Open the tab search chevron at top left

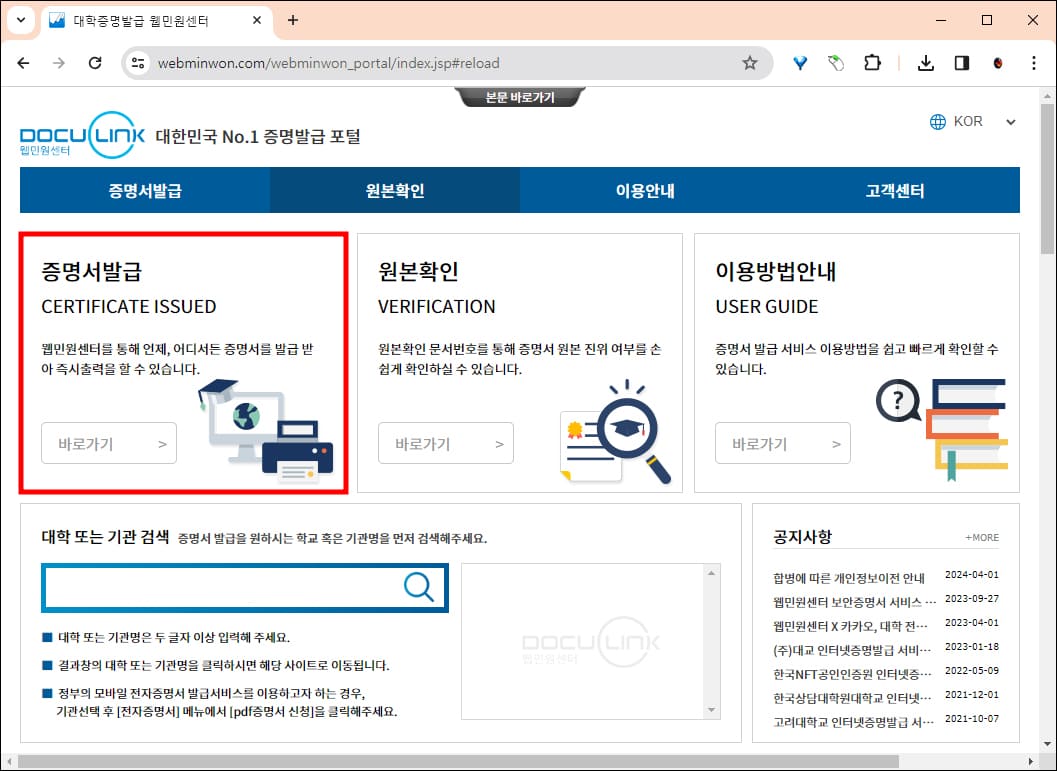pyautogui.click(x=20, y=20)
